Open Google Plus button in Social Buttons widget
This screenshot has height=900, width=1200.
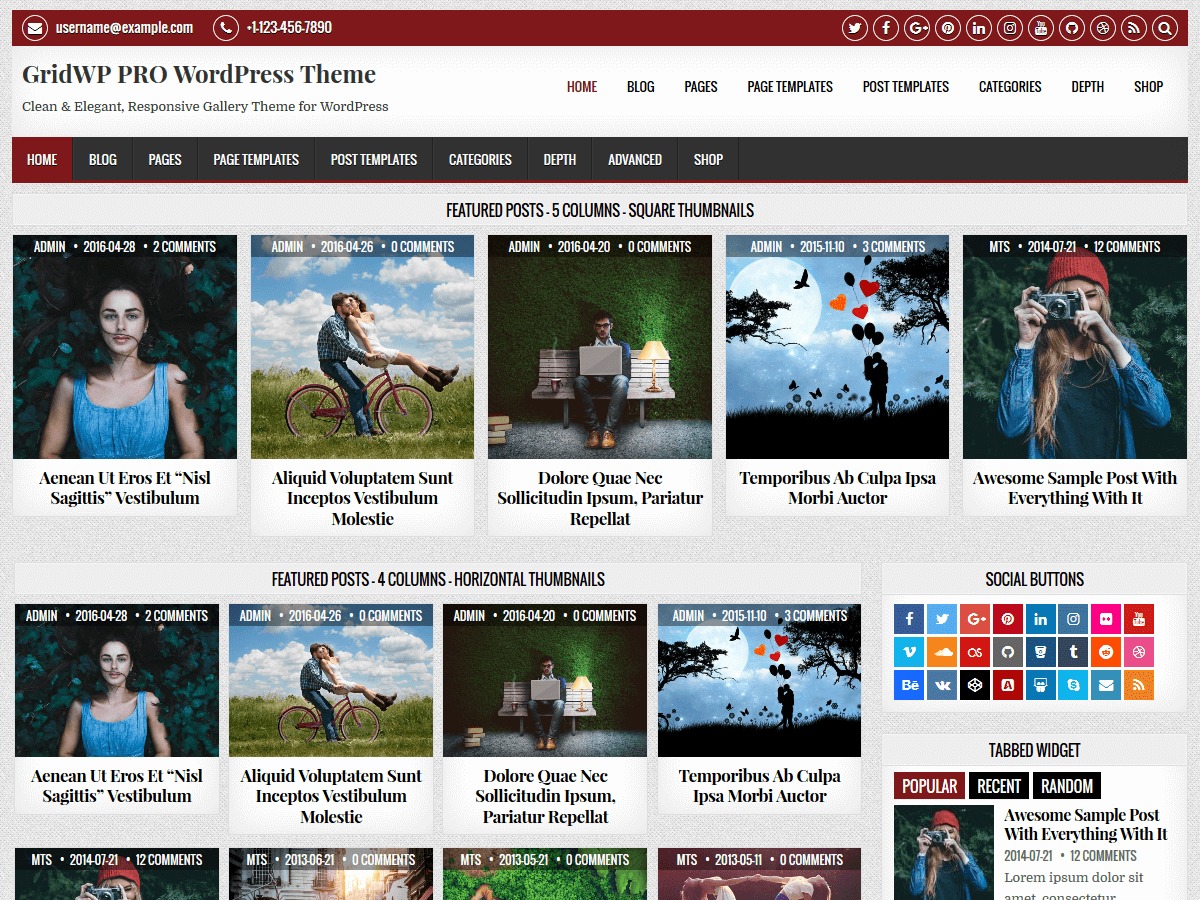point(975,619)
